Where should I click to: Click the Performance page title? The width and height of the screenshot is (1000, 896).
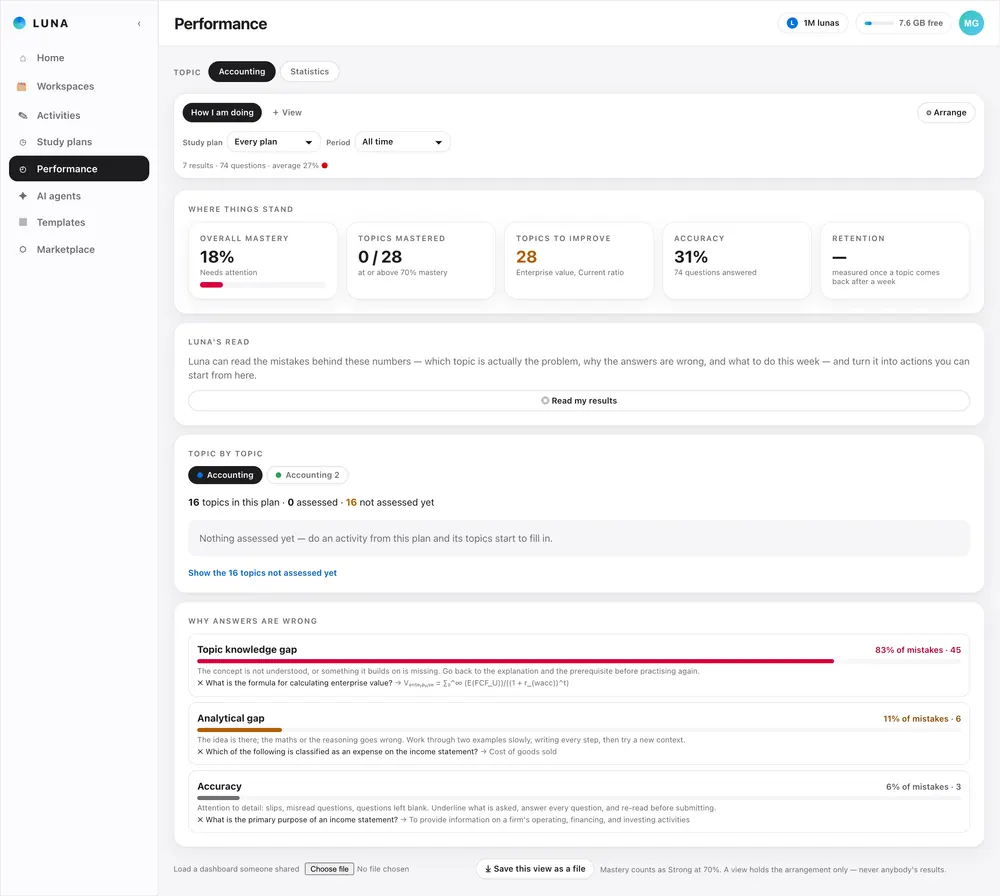pos(221,24)
